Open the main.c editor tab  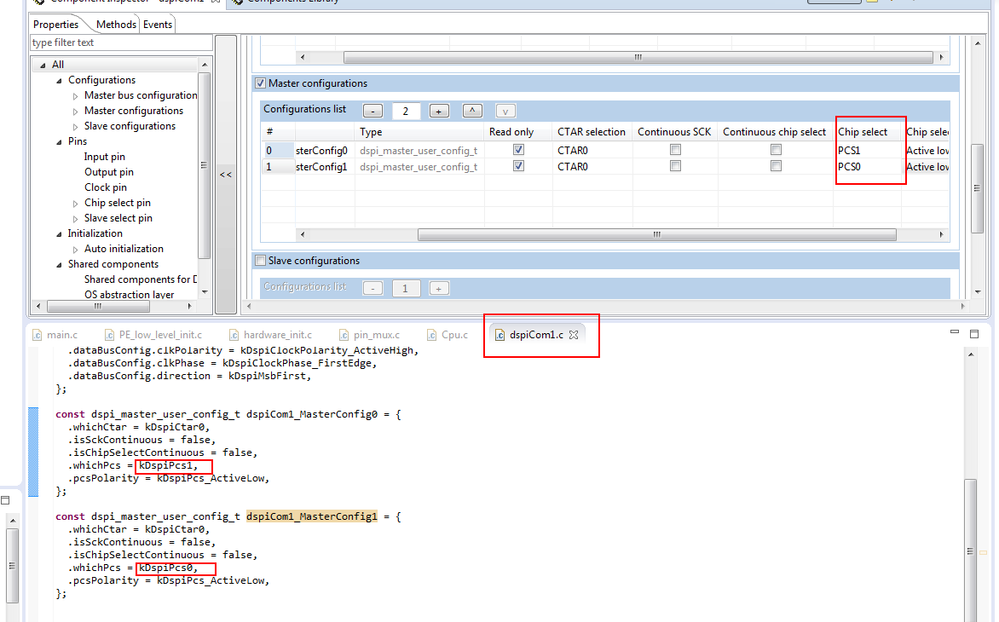(55, 335)
